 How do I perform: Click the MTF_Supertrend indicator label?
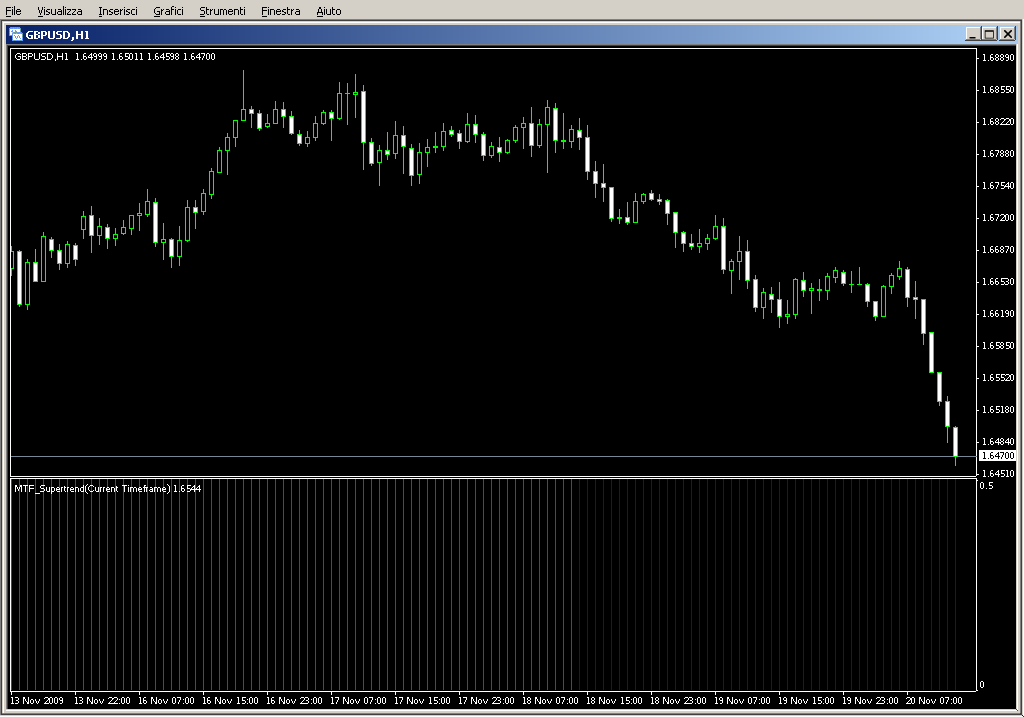pos(108,488)
